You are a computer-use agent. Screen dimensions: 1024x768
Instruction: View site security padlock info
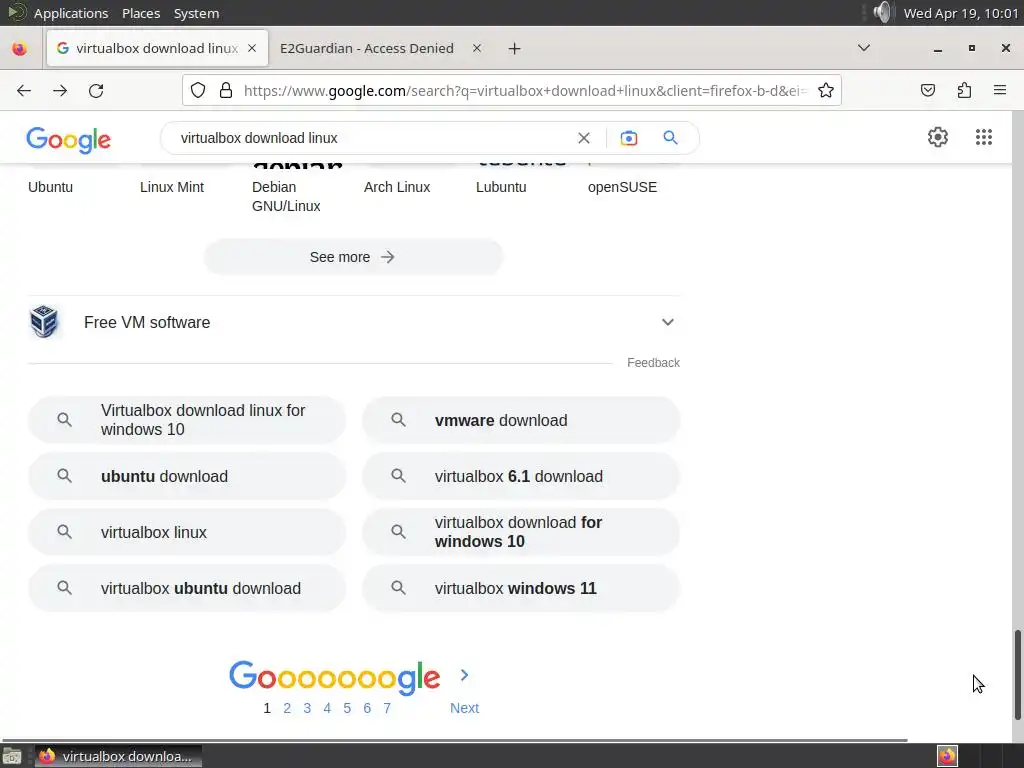coord(226,91)
